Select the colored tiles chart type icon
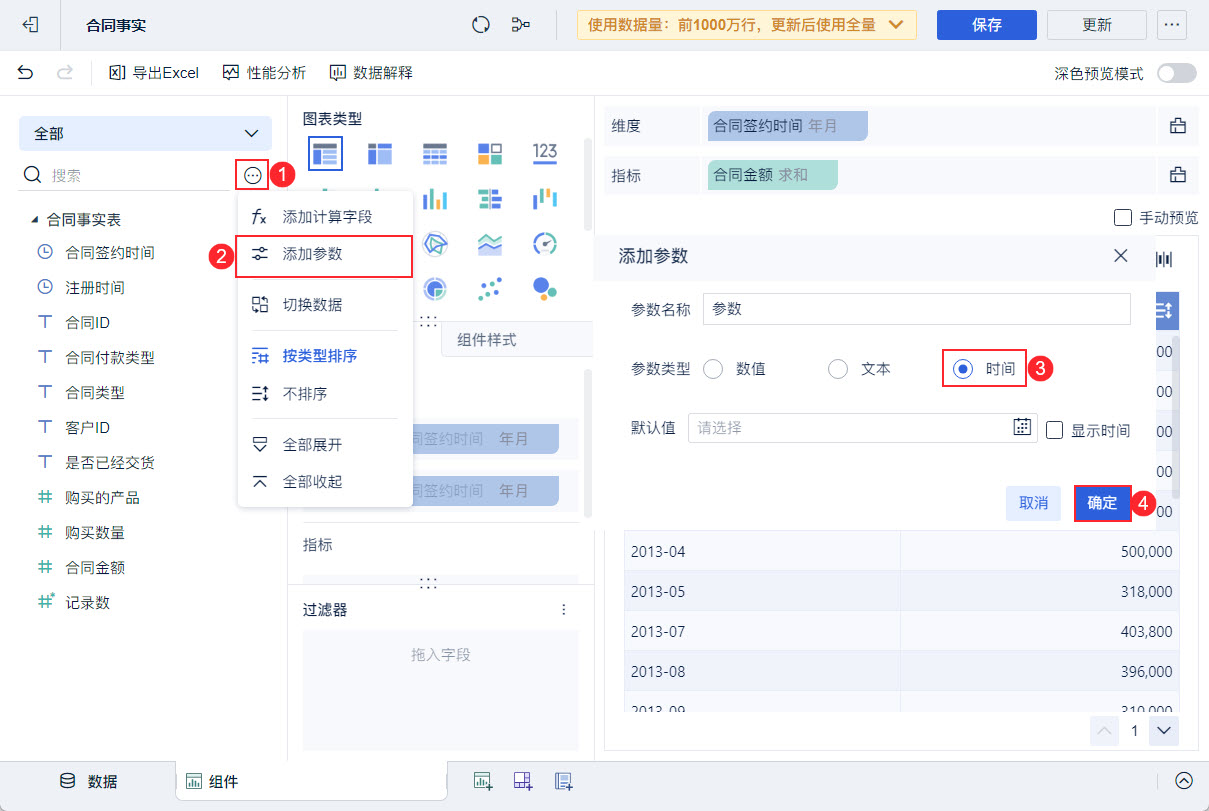The image size is (1209, 811). click(x=490, y=153)
